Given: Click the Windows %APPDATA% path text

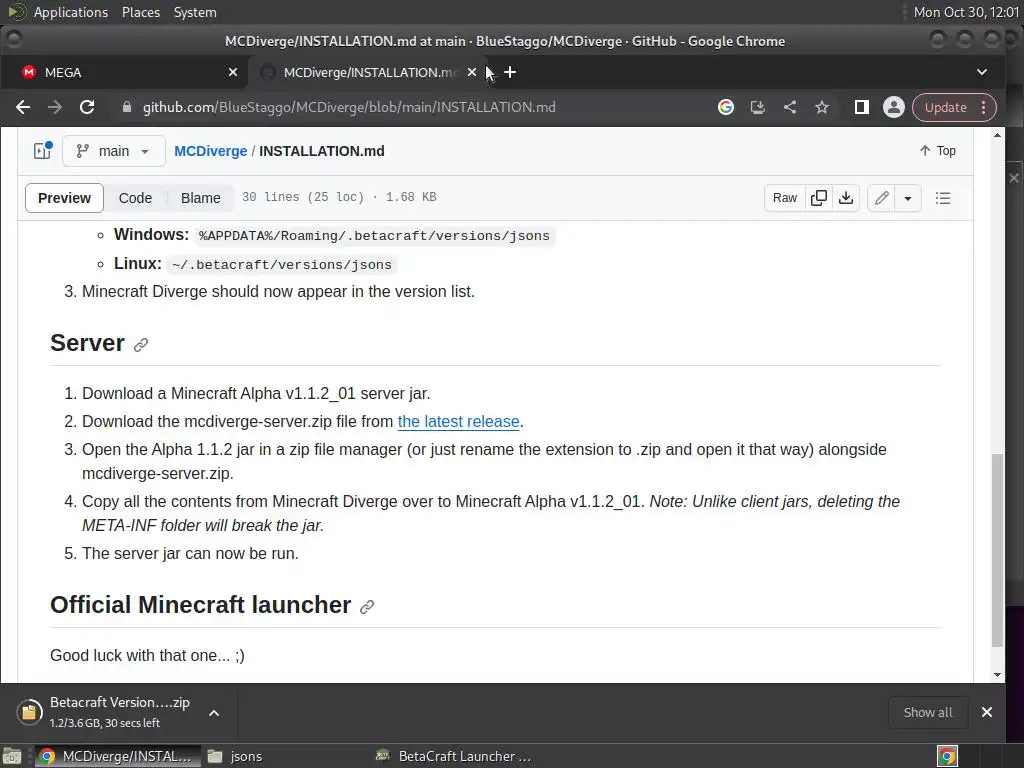Looking at the screenshot, I should (374, 236).
